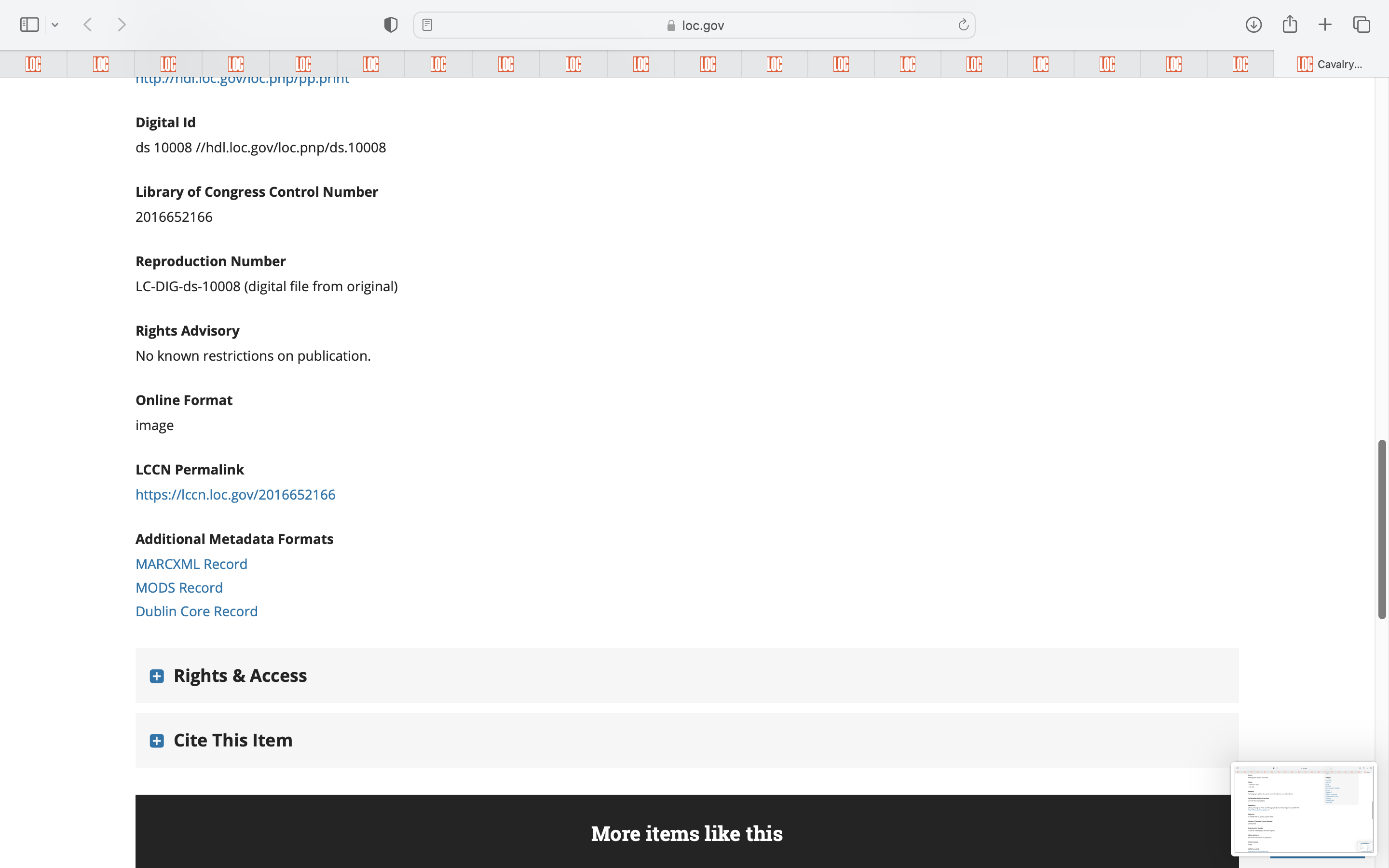This screenshot has width=1389, height=868.
Task: Open a new tab with plus icon
Action: click(1325, 25)
